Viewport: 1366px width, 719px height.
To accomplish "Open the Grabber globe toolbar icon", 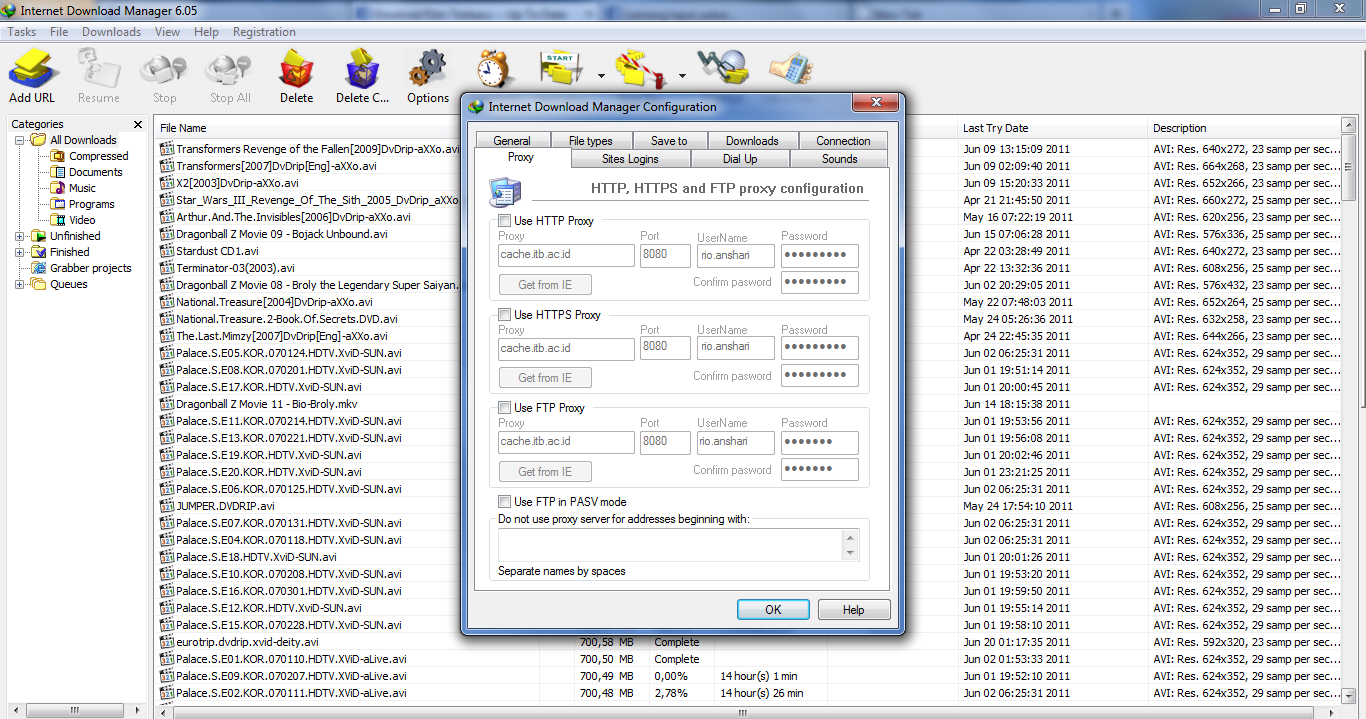I will (x=722, y=68).
